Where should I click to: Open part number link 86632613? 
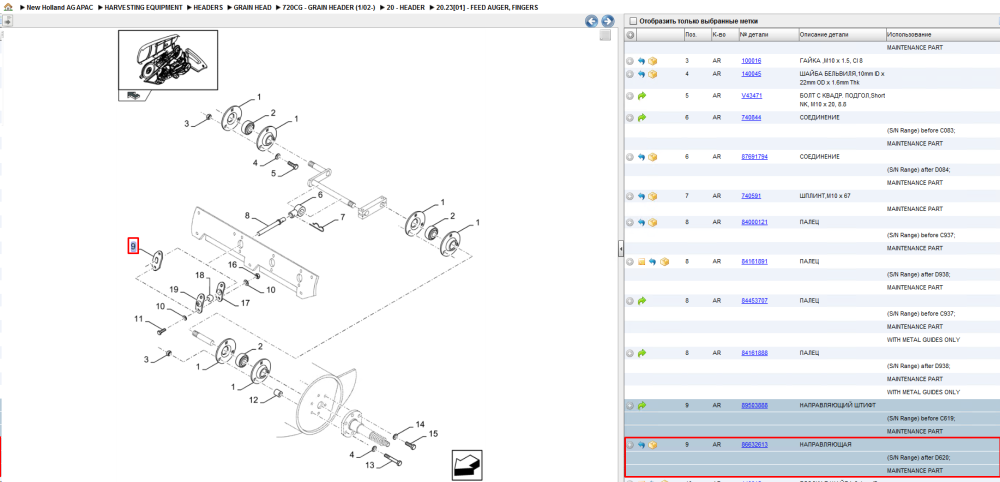click(x=754, y=444)
